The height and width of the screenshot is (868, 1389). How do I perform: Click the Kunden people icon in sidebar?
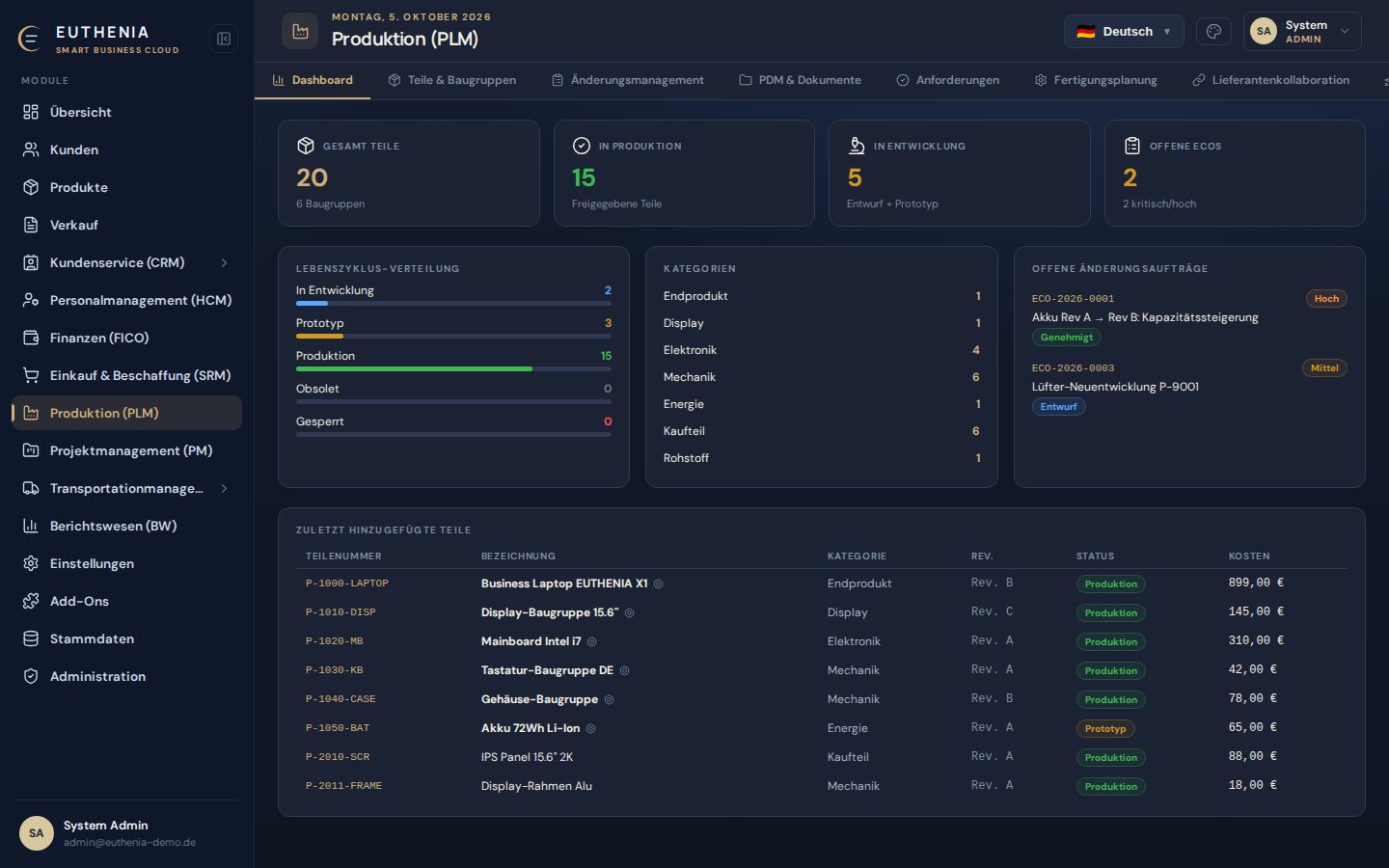(x=31, y=149)
